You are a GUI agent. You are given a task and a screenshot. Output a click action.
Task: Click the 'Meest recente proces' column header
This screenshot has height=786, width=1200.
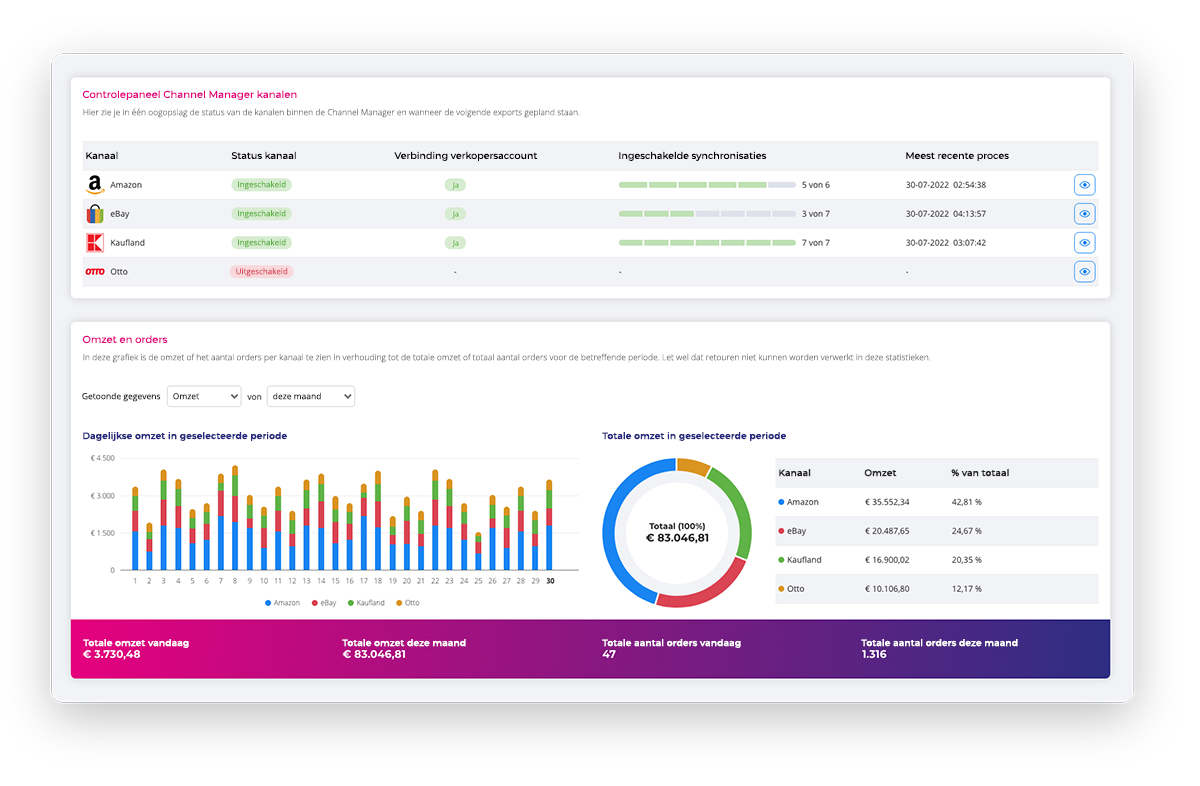(x=957, y=156)
